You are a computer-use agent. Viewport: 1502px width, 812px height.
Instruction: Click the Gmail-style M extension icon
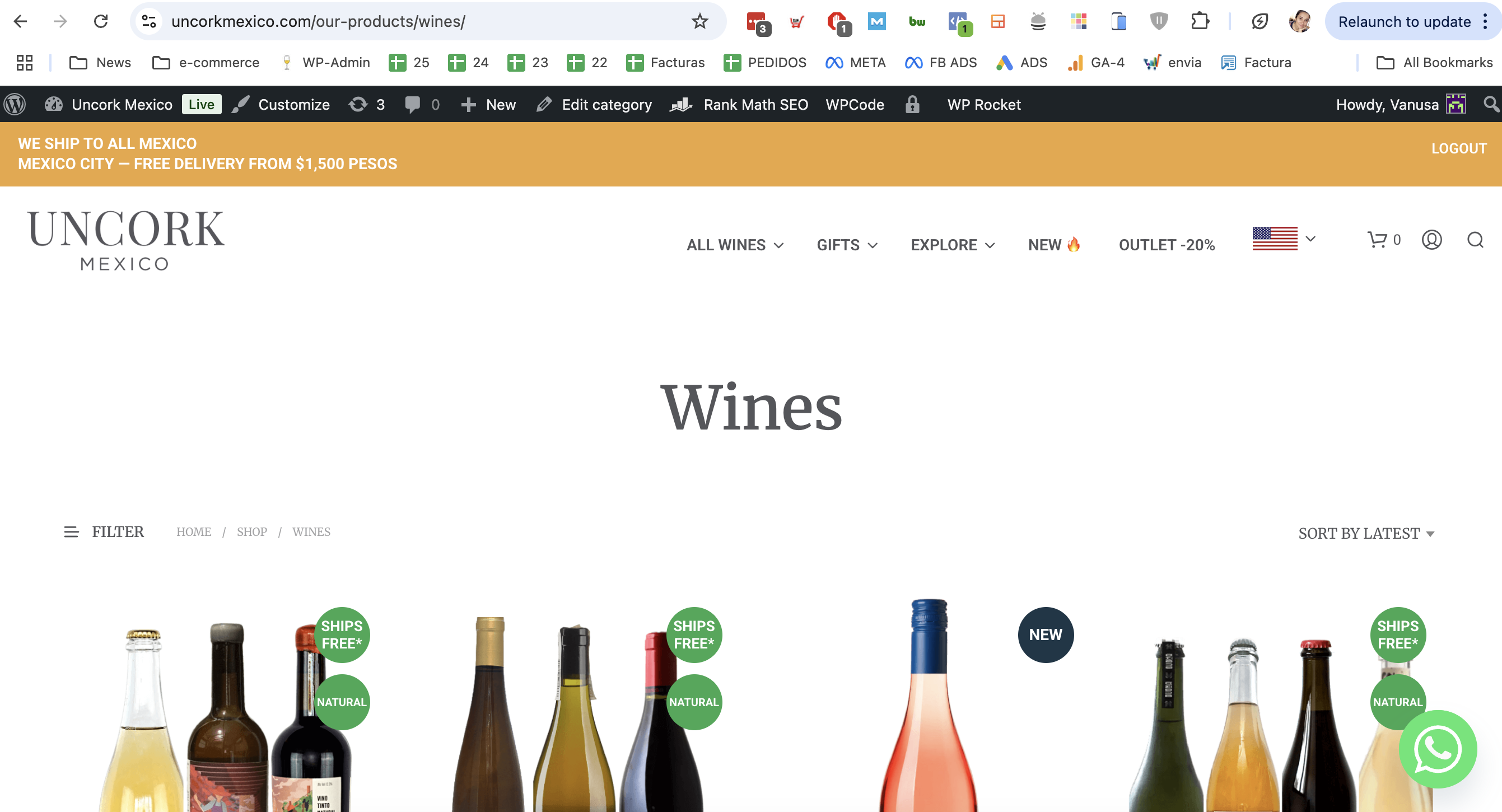coord(876,22)
